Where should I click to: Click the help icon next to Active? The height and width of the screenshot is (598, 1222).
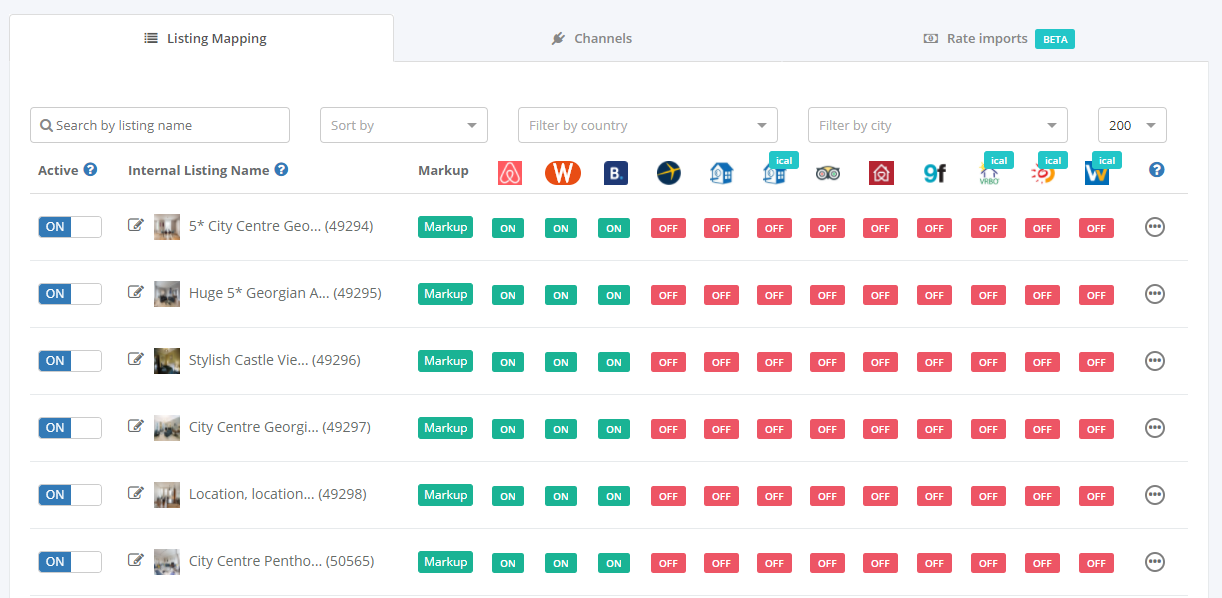coord(90,170)
